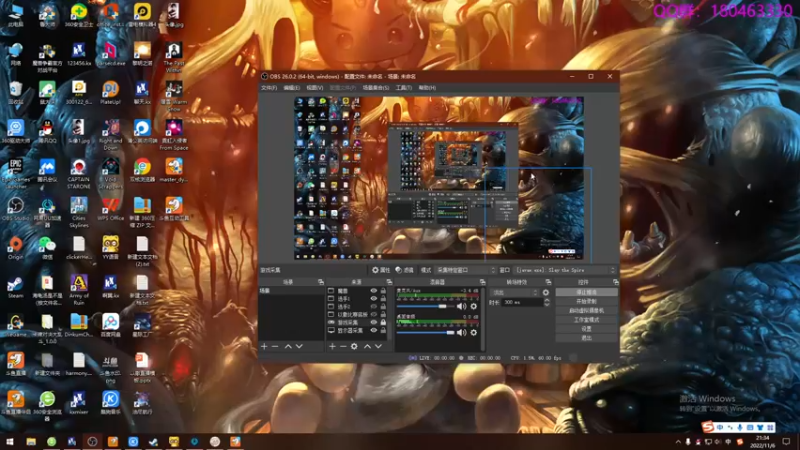The width and height of the screenshot is (800, 450).
Task: Open WPS Office desktop icon
Action: point(110,209)
